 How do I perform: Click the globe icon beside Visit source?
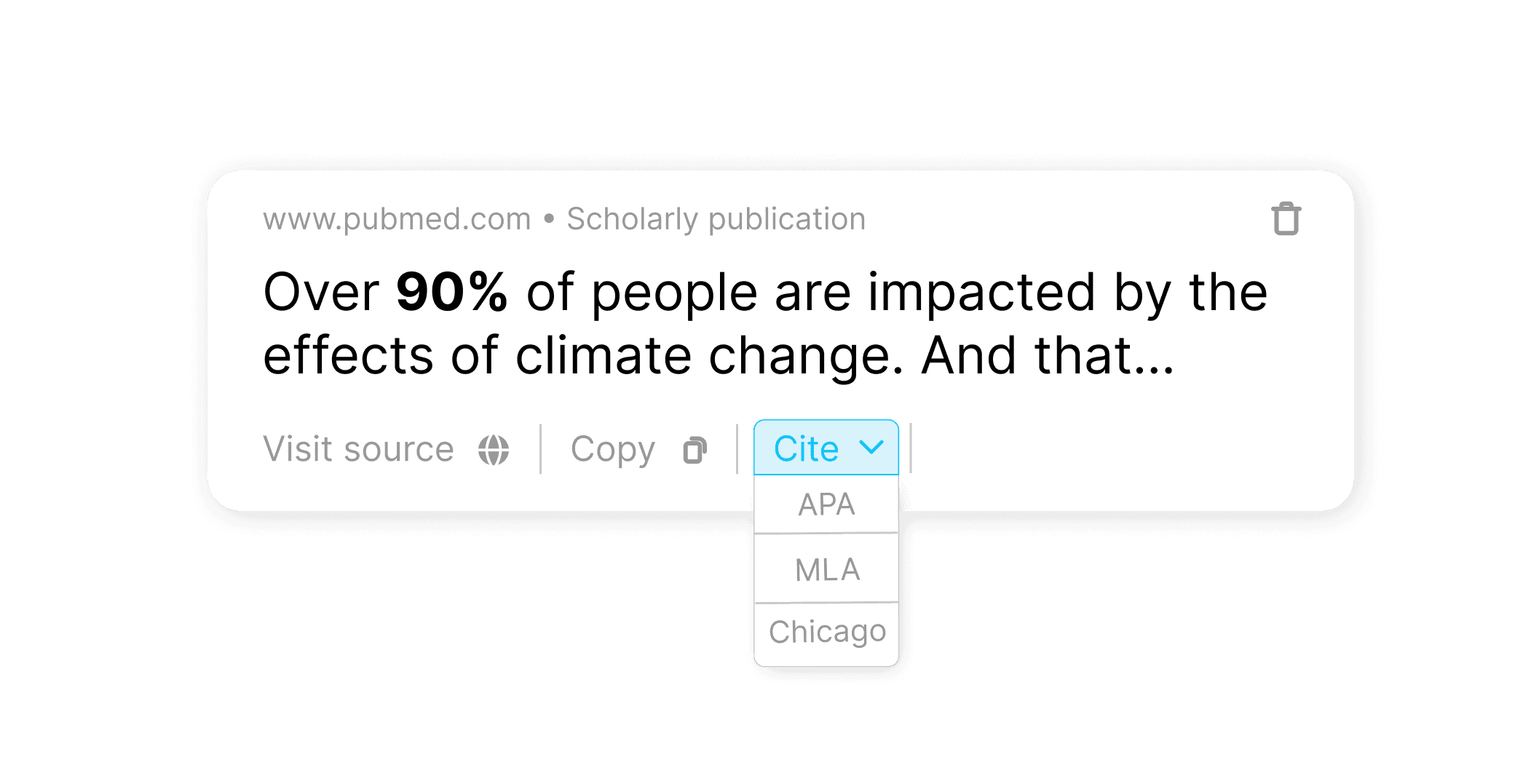[494, 449]
